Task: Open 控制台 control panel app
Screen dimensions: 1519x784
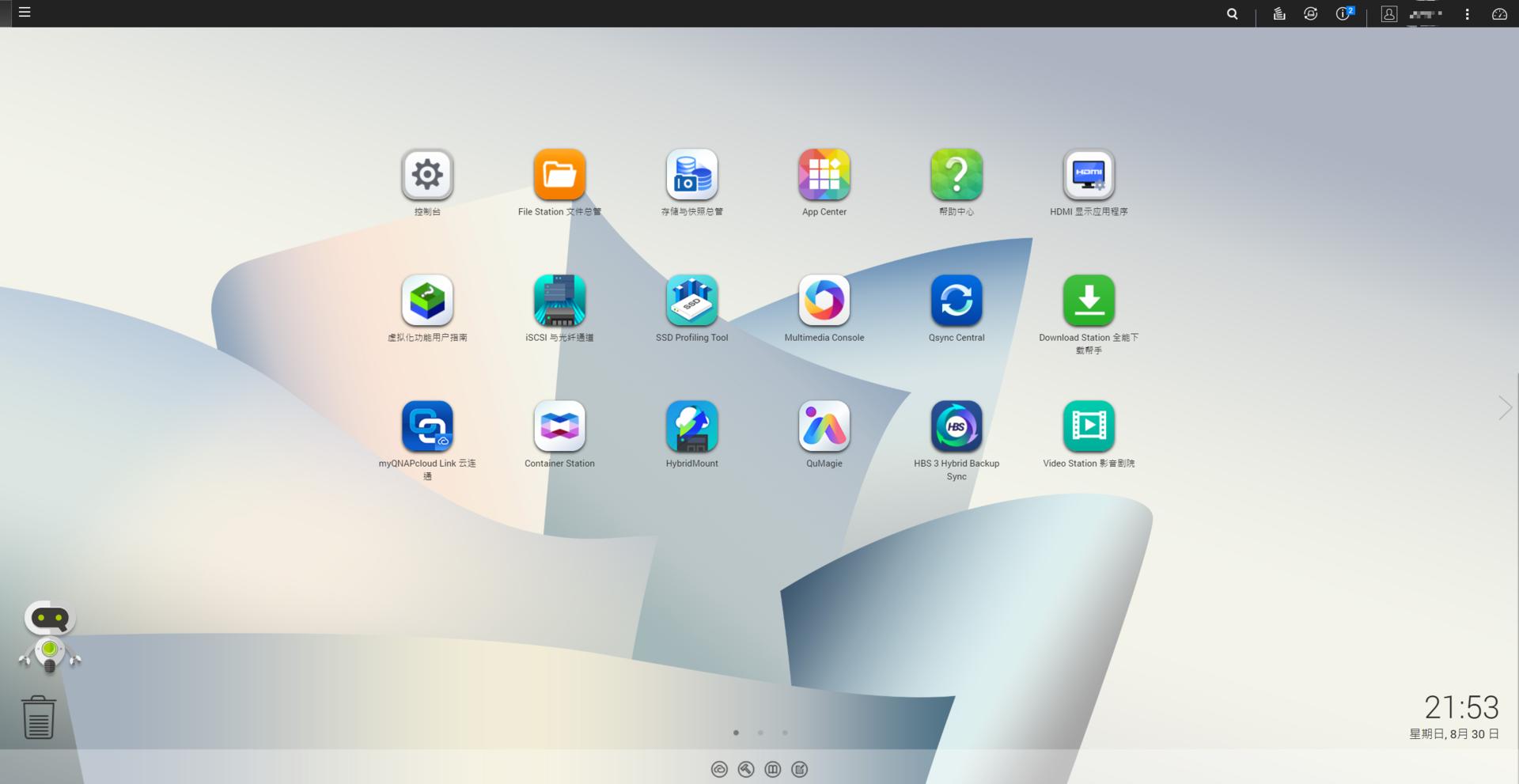Action: point(427,174)
